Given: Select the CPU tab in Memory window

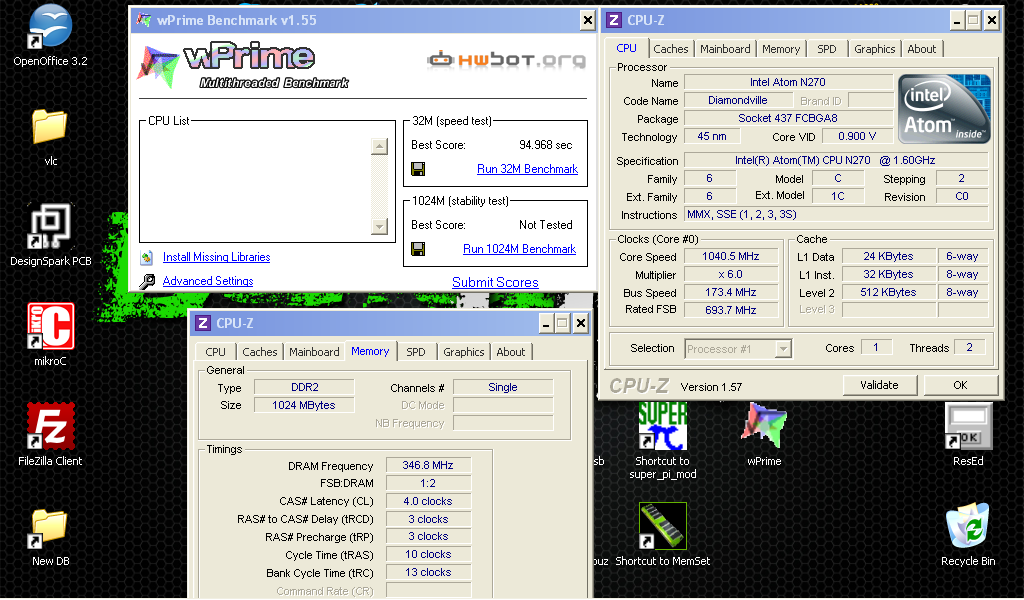Looking at the screenshot, I should tap(216, 352).
